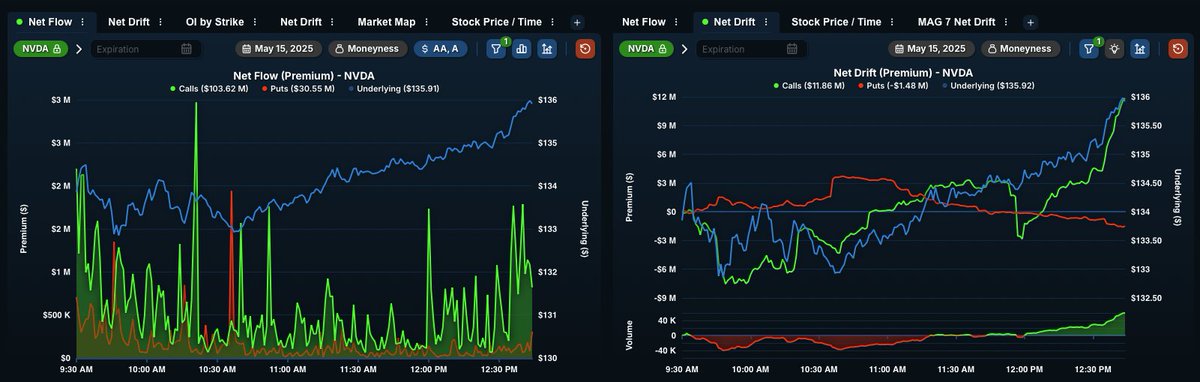Screen dimensions: 1200x382
Task: Click the Net Flow (Premium) - NVDA chart title
Action: point(304,75)
